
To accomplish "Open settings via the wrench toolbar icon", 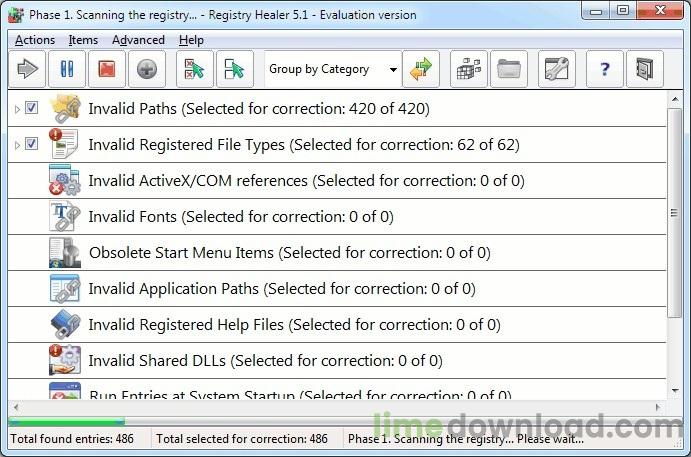I will pos(557,69).
